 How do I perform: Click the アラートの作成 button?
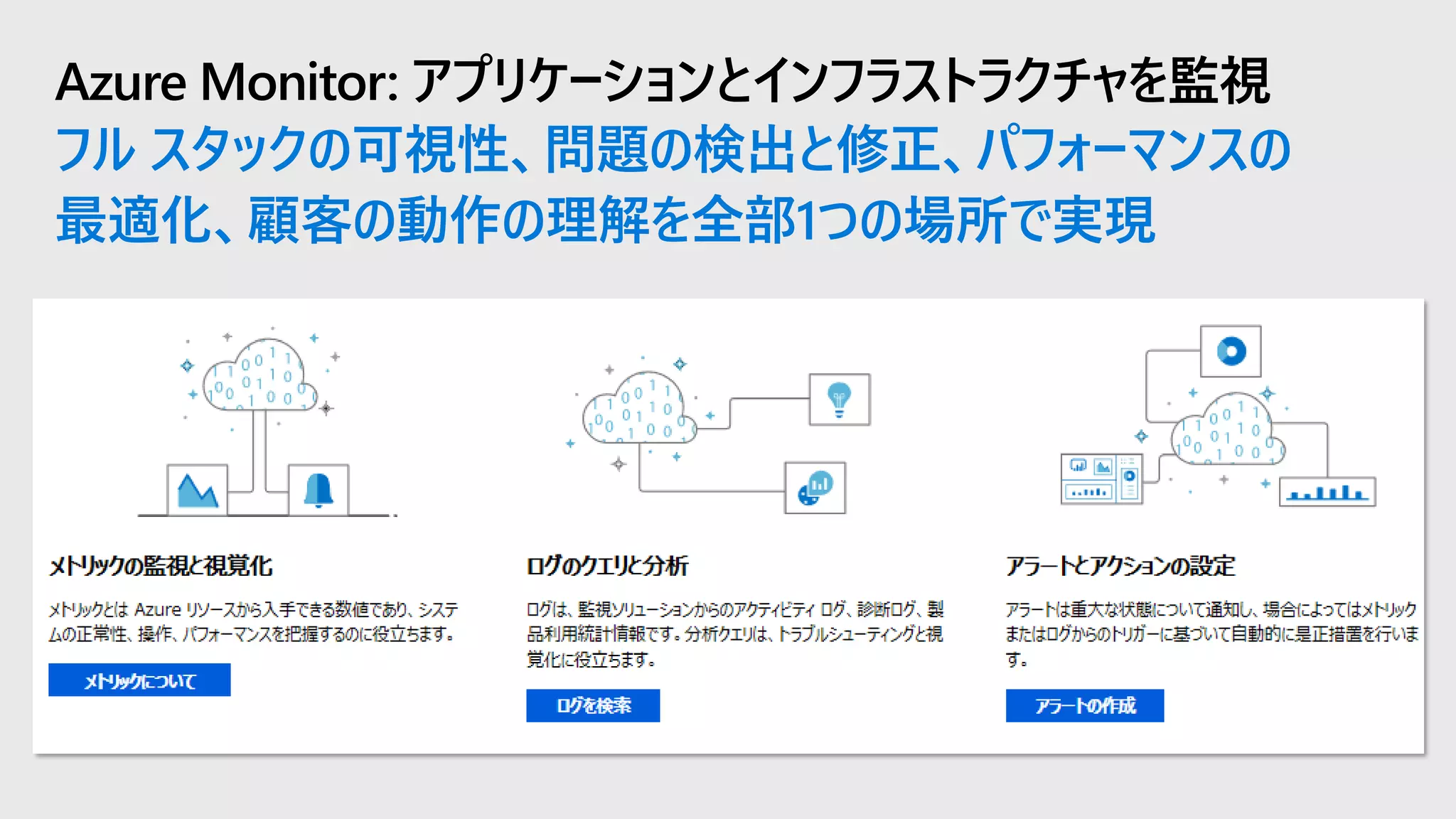(1085, 705)
